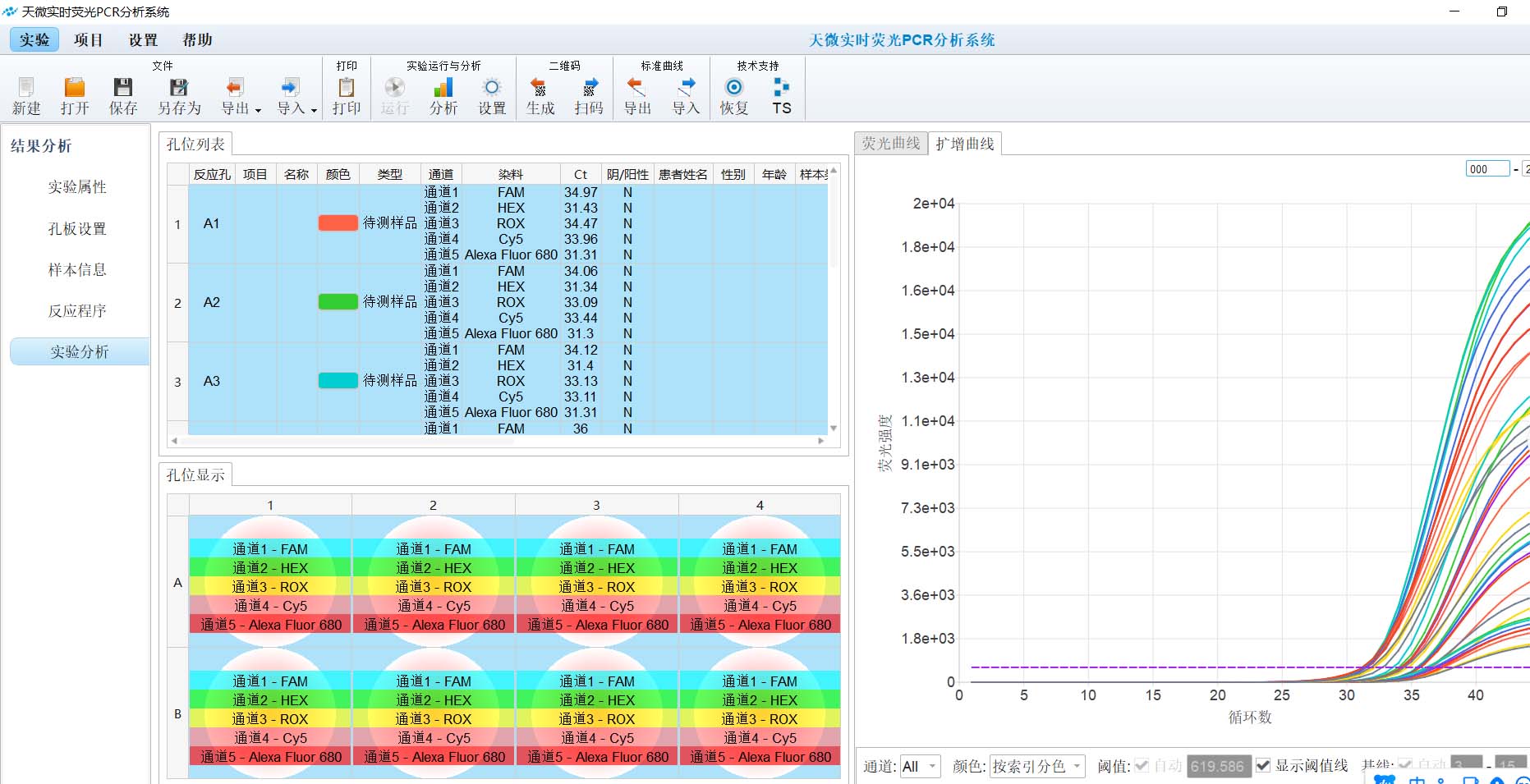Click the well list vertical scrollbar down arrow
The height and width of the screenshot is (784, 1530).
coord(834,429)
